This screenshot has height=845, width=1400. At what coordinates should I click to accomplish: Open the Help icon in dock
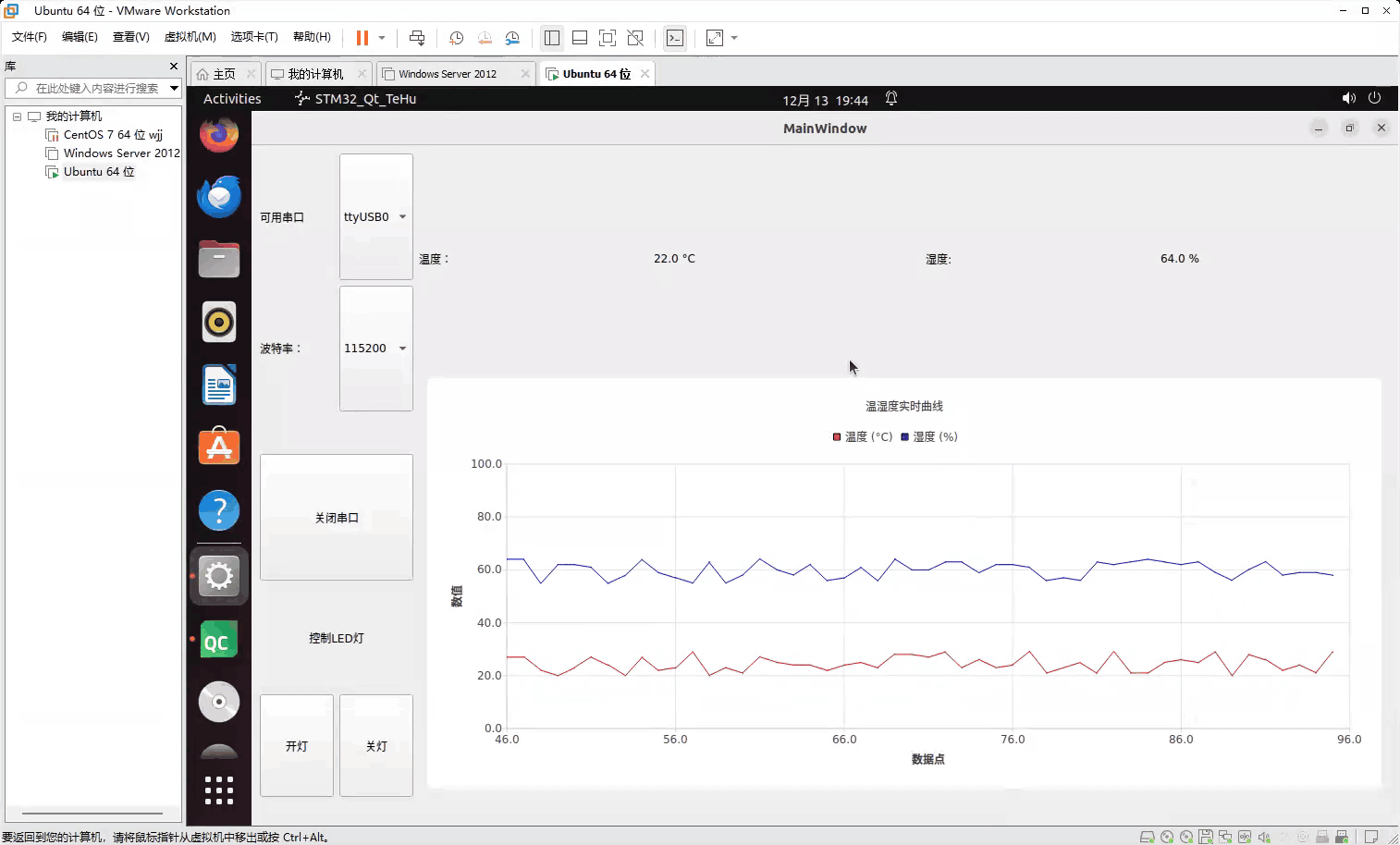point(219,510)
